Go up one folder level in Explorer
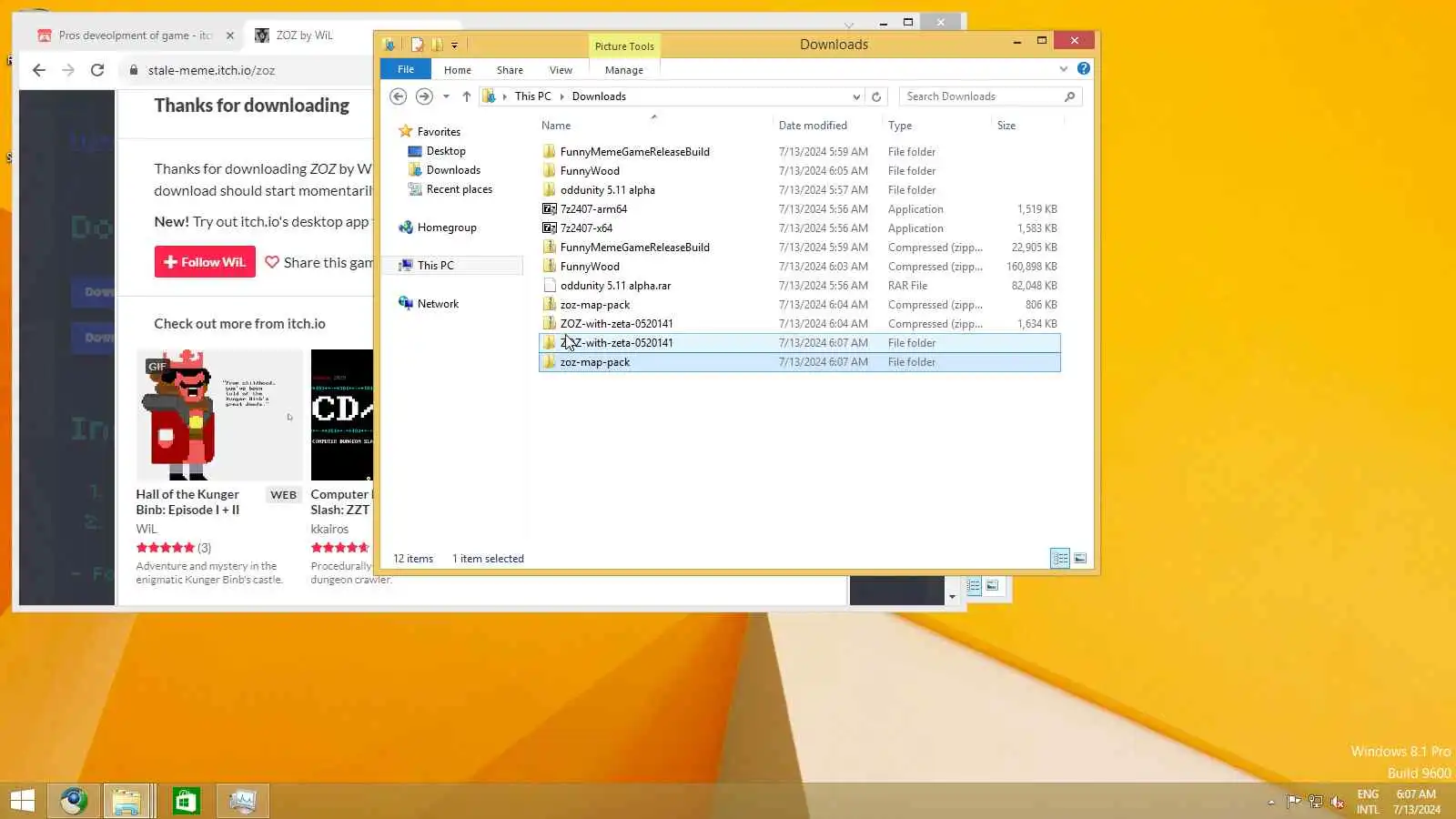Image resolution: width=1456 pixels, height=819 pixels. [x=466, y=96]
